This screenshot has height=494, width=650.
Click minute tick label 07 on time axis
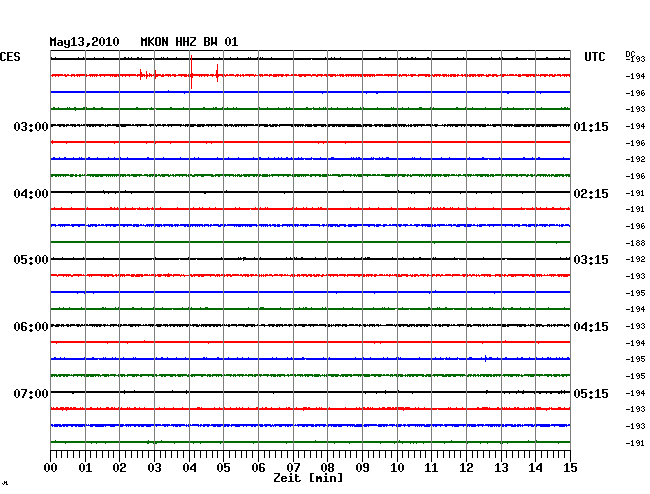point(293,467)
